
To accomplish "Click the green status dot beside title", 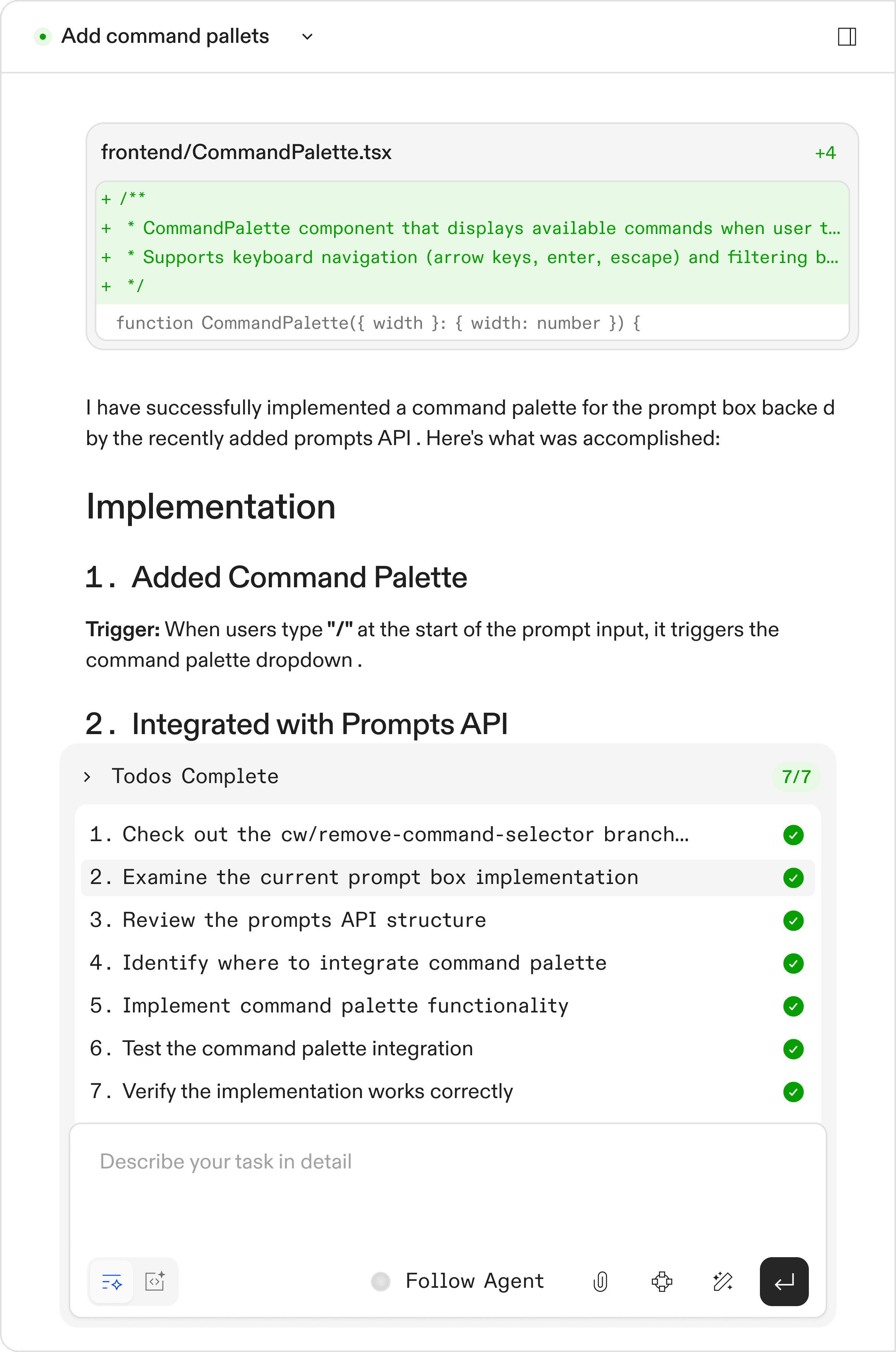I will [42, 37].
